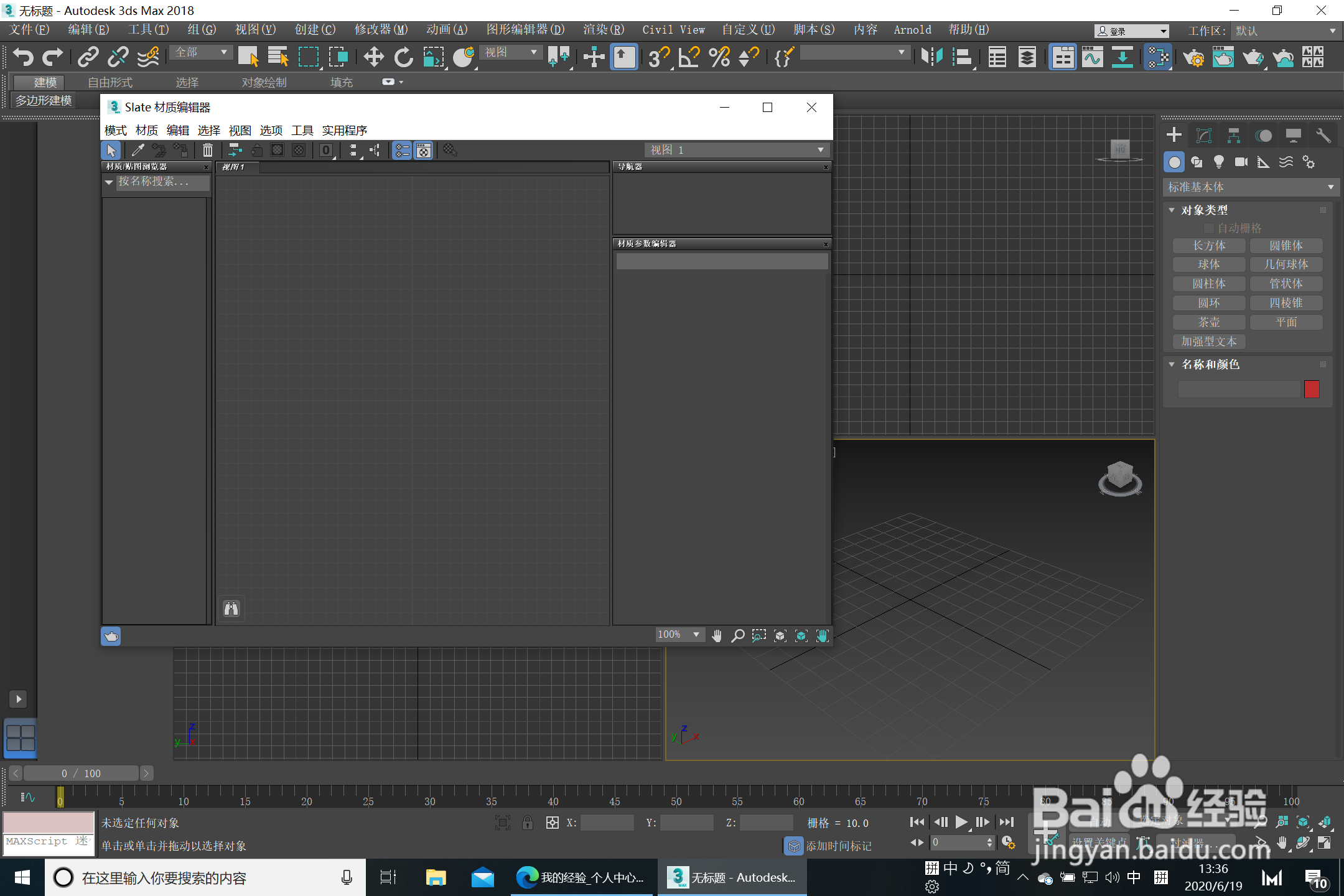Toggle the Window/Crossing selection mode

(338, 57)
